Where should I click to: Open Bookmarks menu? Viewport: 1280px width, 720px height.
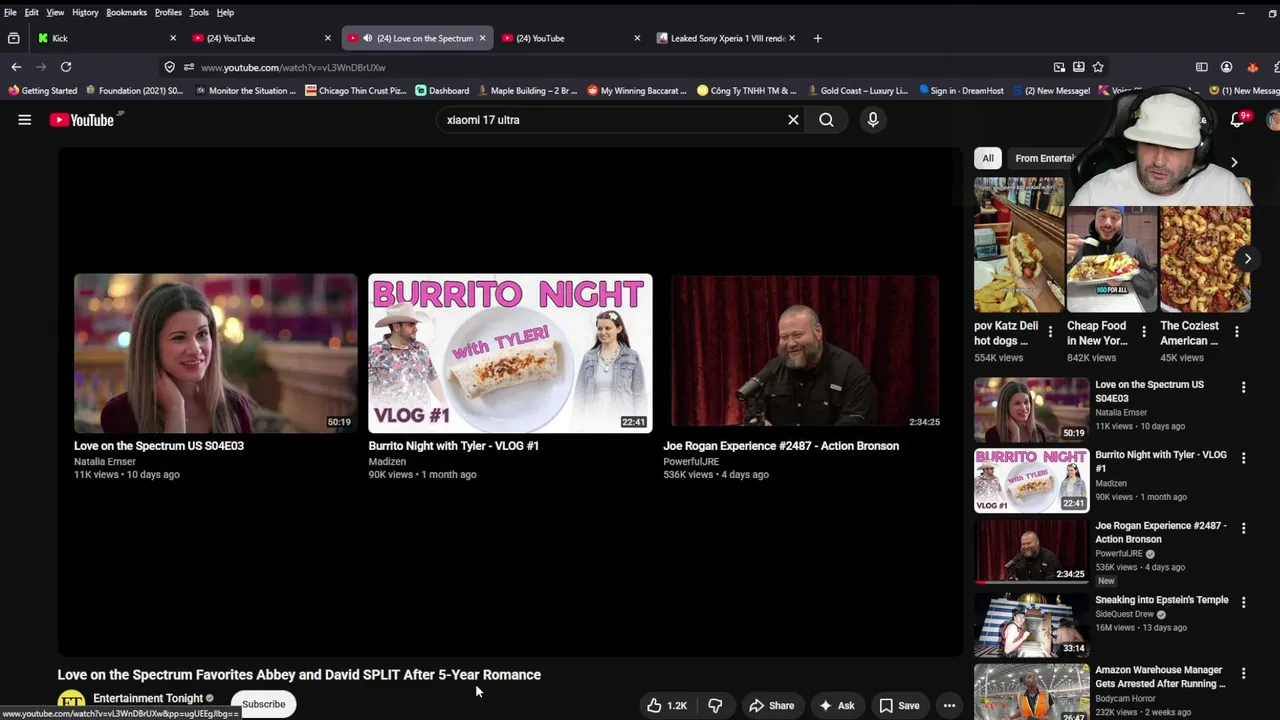pyautogui.click(x=126, y=12)
